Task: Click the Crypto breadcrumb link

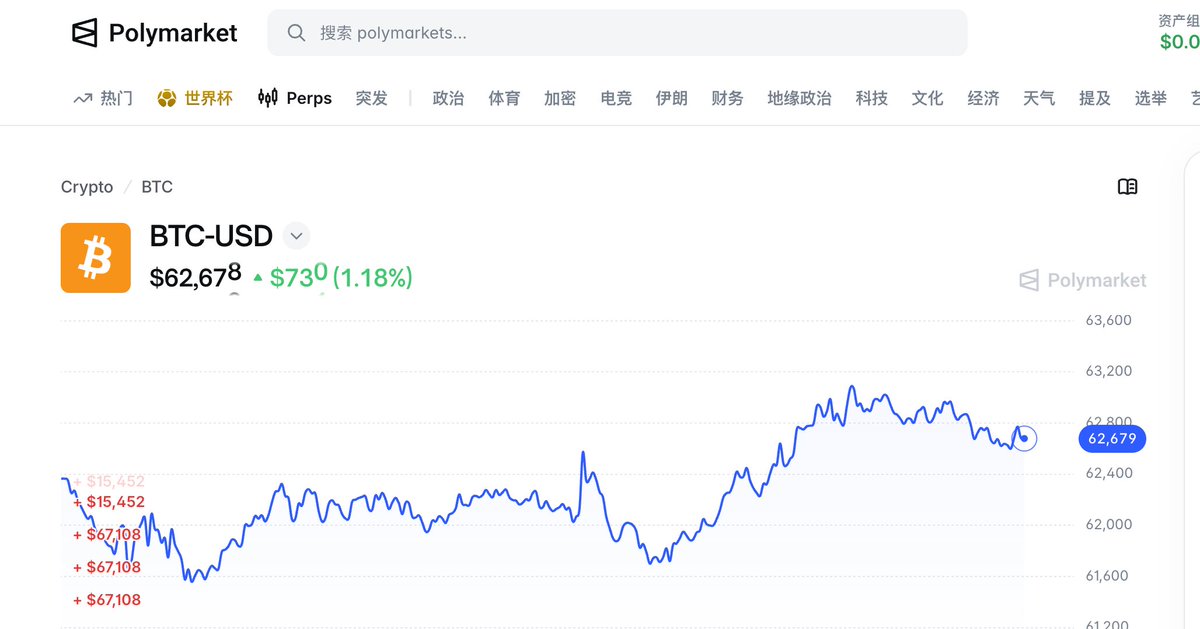Action: coord(87,187)
